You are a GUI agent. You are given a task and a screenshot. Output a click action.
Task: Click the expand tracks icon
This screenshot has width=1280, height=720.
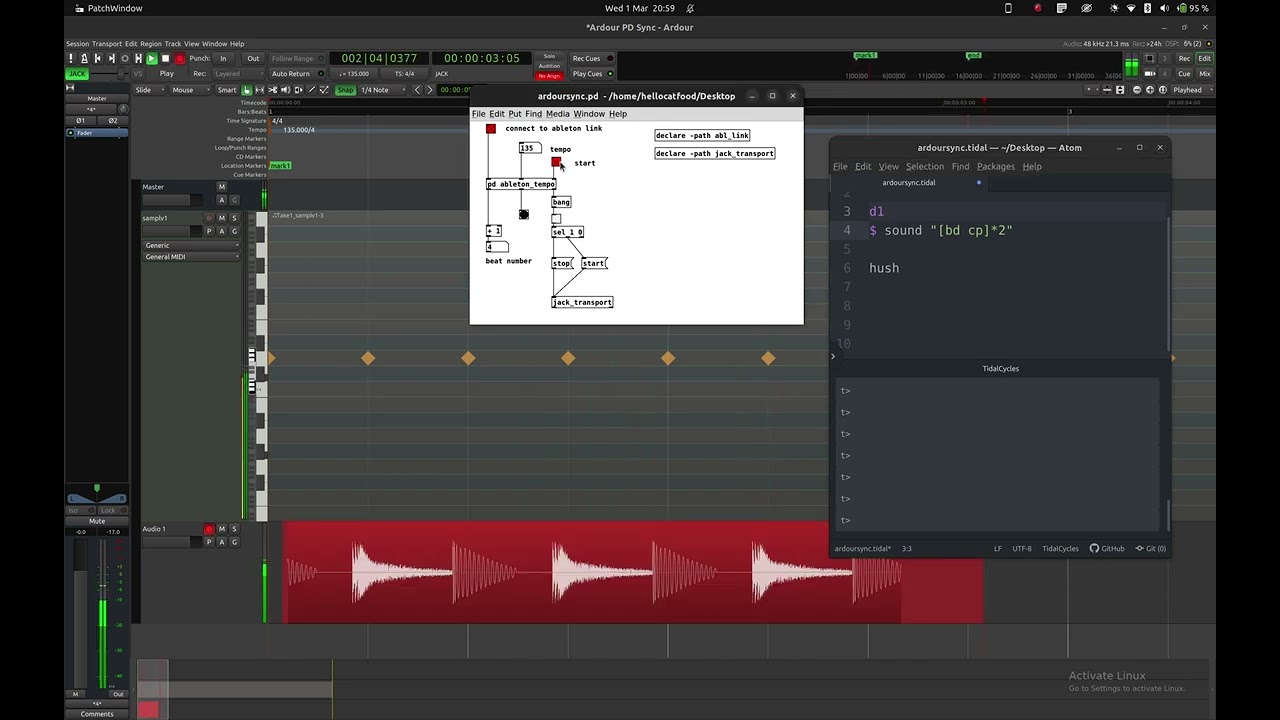pos(1120,90)
